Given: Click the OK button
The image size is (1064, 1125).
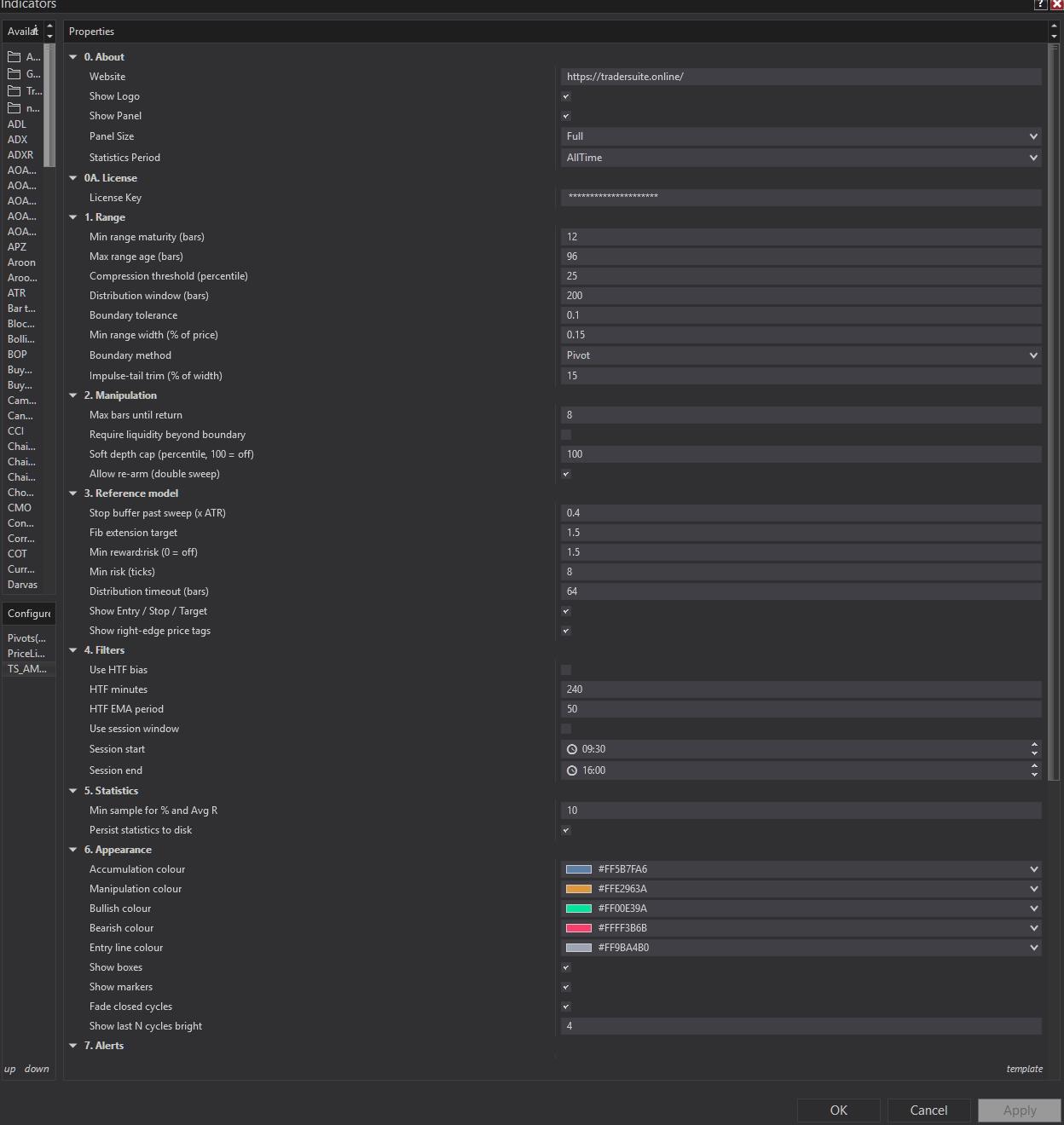Looking at the screenshot, I should pyautogui.click(x=839, y=1111).
